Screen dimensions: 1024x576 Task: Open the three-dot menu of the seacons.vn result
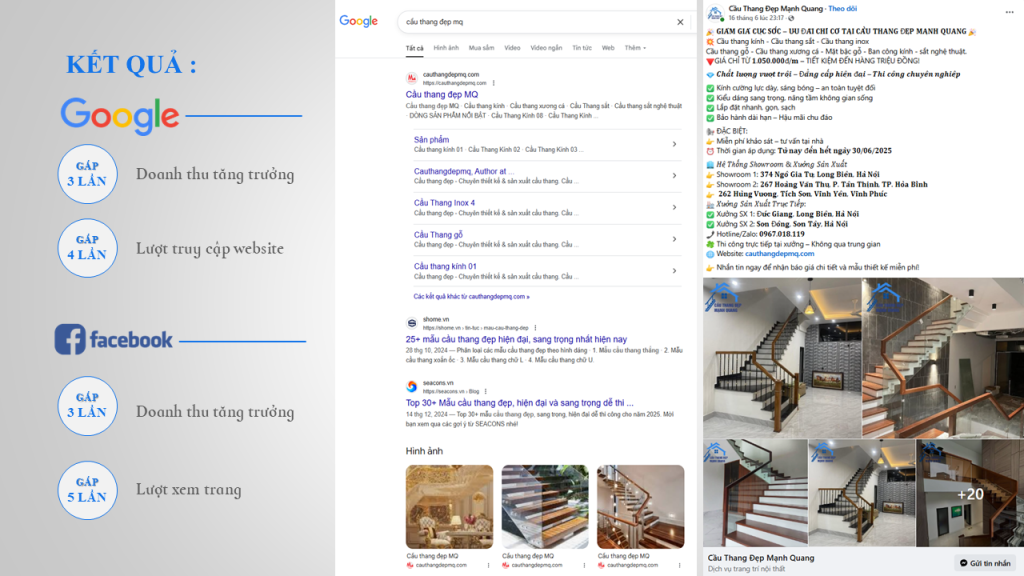[x=486, y=391]
